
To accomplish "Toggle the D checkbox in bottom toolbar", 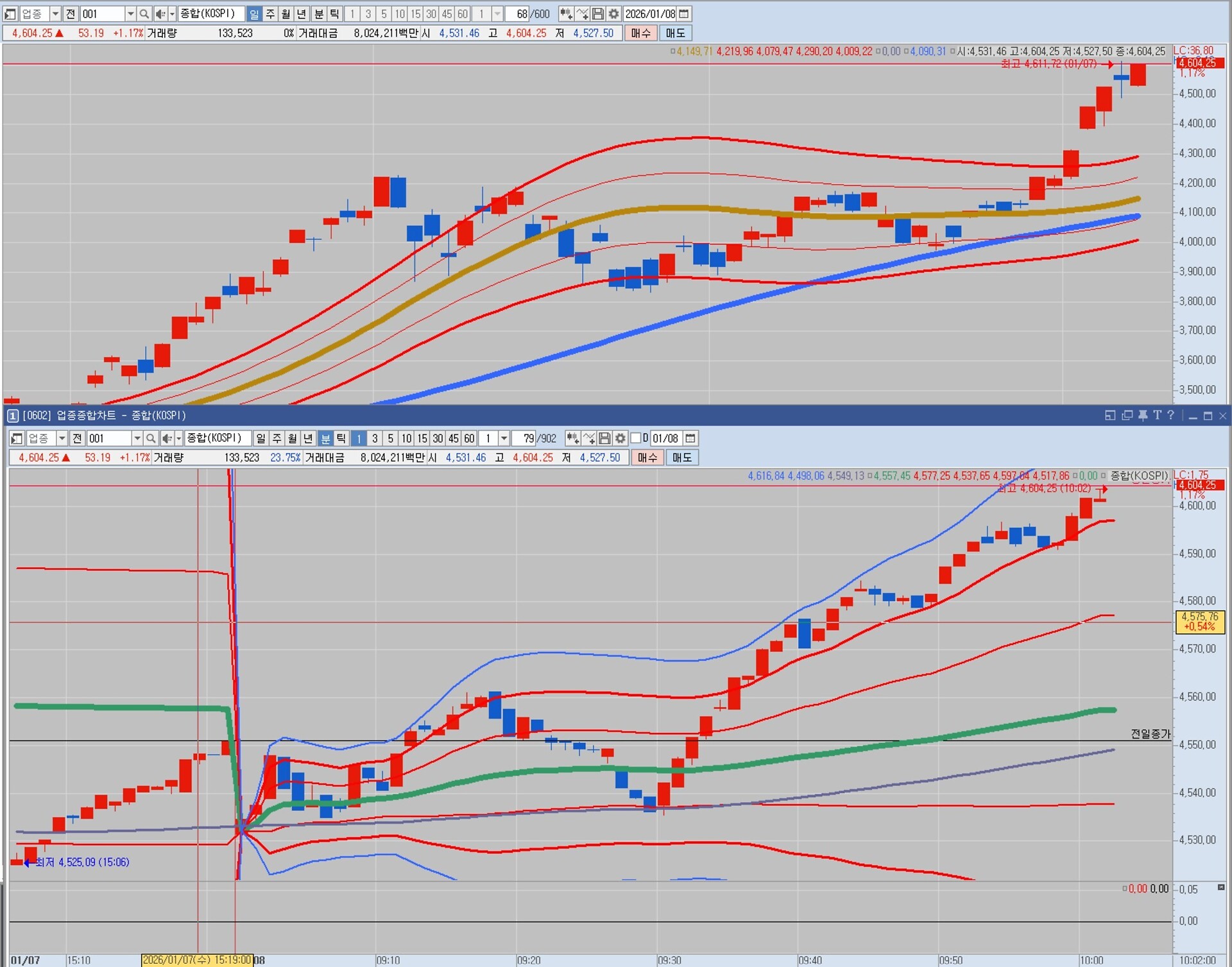I will click(636, 438).
